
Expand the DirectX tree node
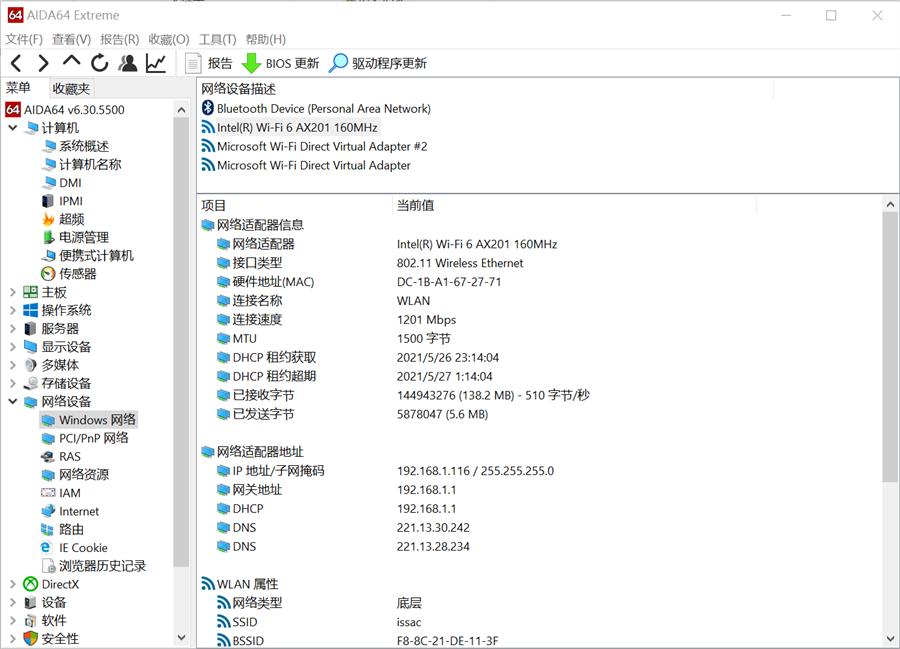pos(13,584)
